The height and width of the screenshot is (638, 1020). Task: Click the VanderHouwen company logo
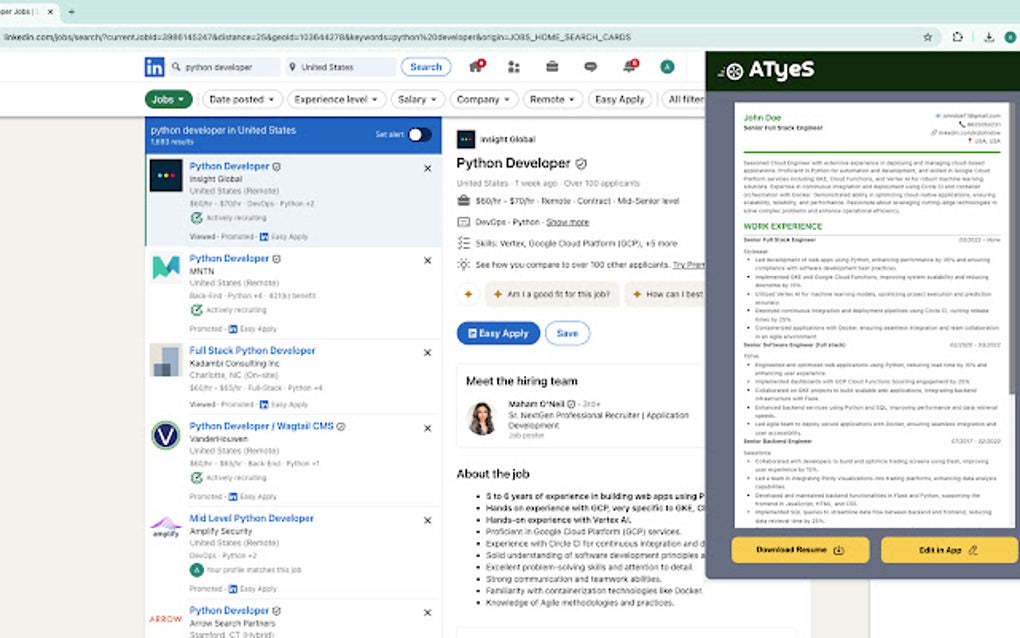166,435
